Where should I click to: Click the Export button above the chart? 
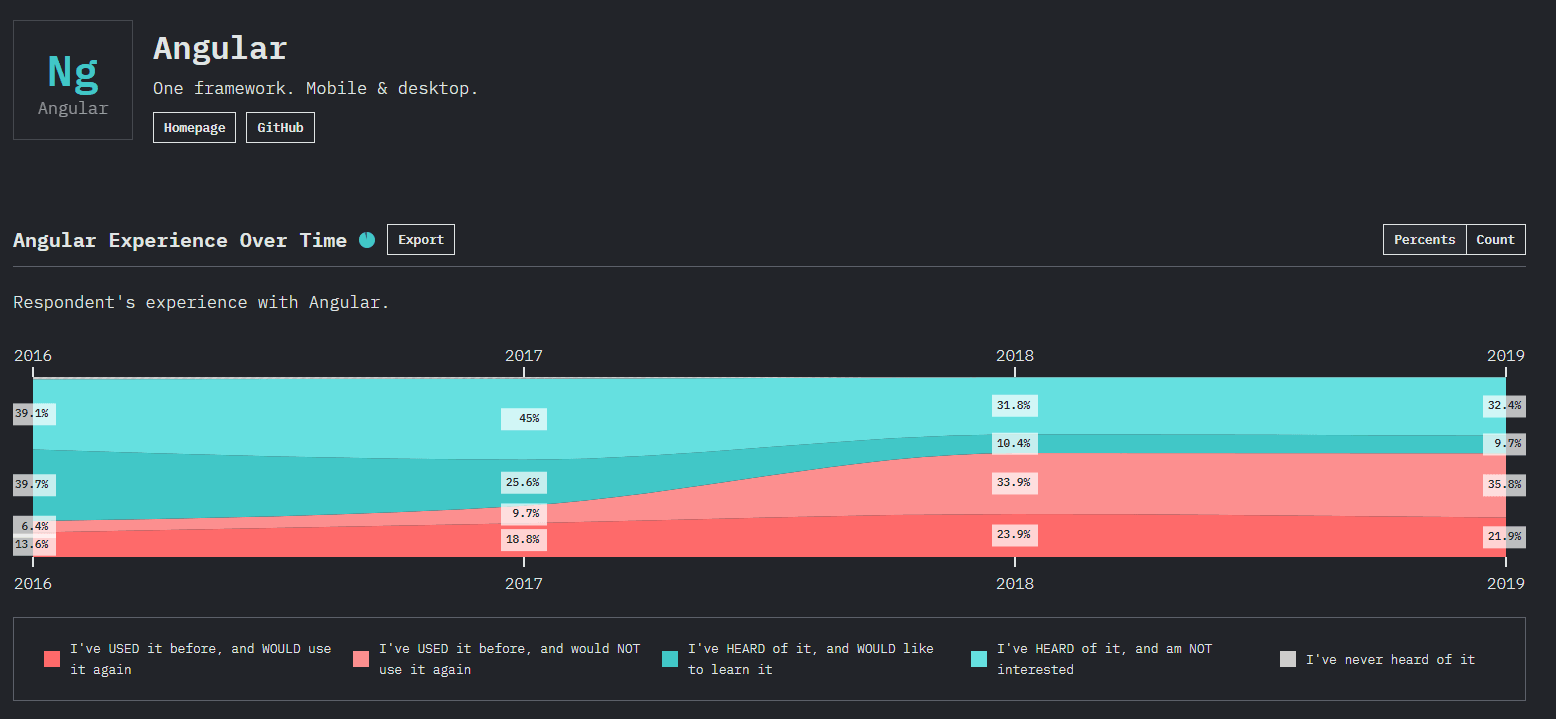tap(420, 239)
